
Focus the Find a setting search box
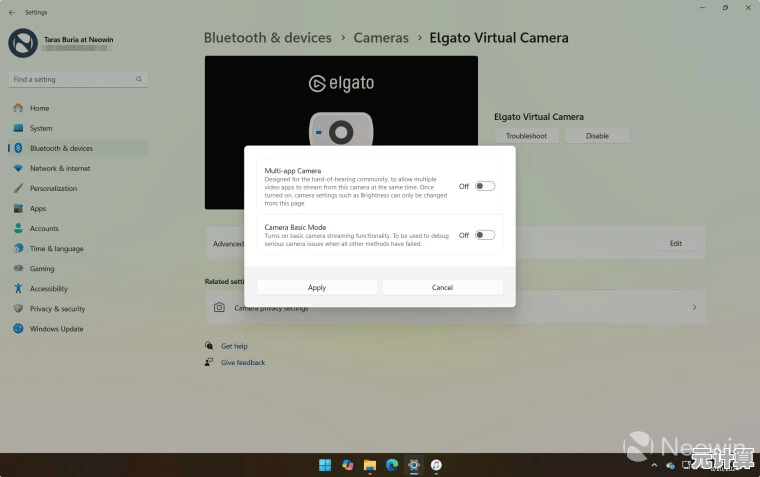(x=70, y=79)
